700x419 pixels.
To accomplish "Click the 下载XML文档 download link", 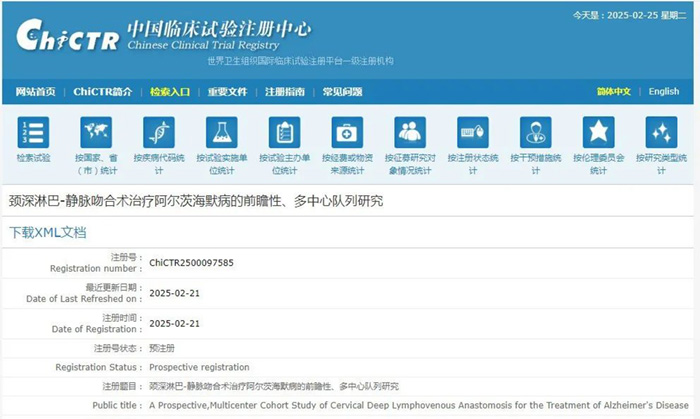I will (47, 233).
